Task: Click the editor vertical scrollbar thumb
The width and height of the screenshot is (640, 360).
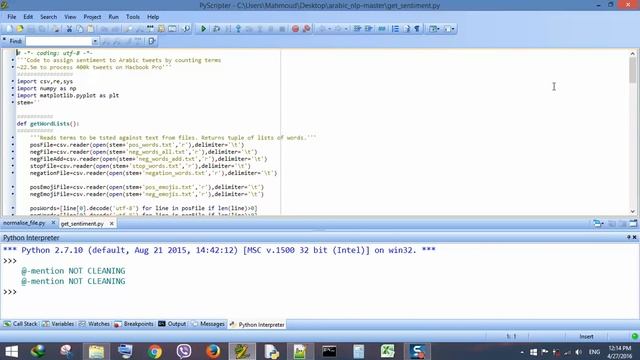Action: [633, 70]
